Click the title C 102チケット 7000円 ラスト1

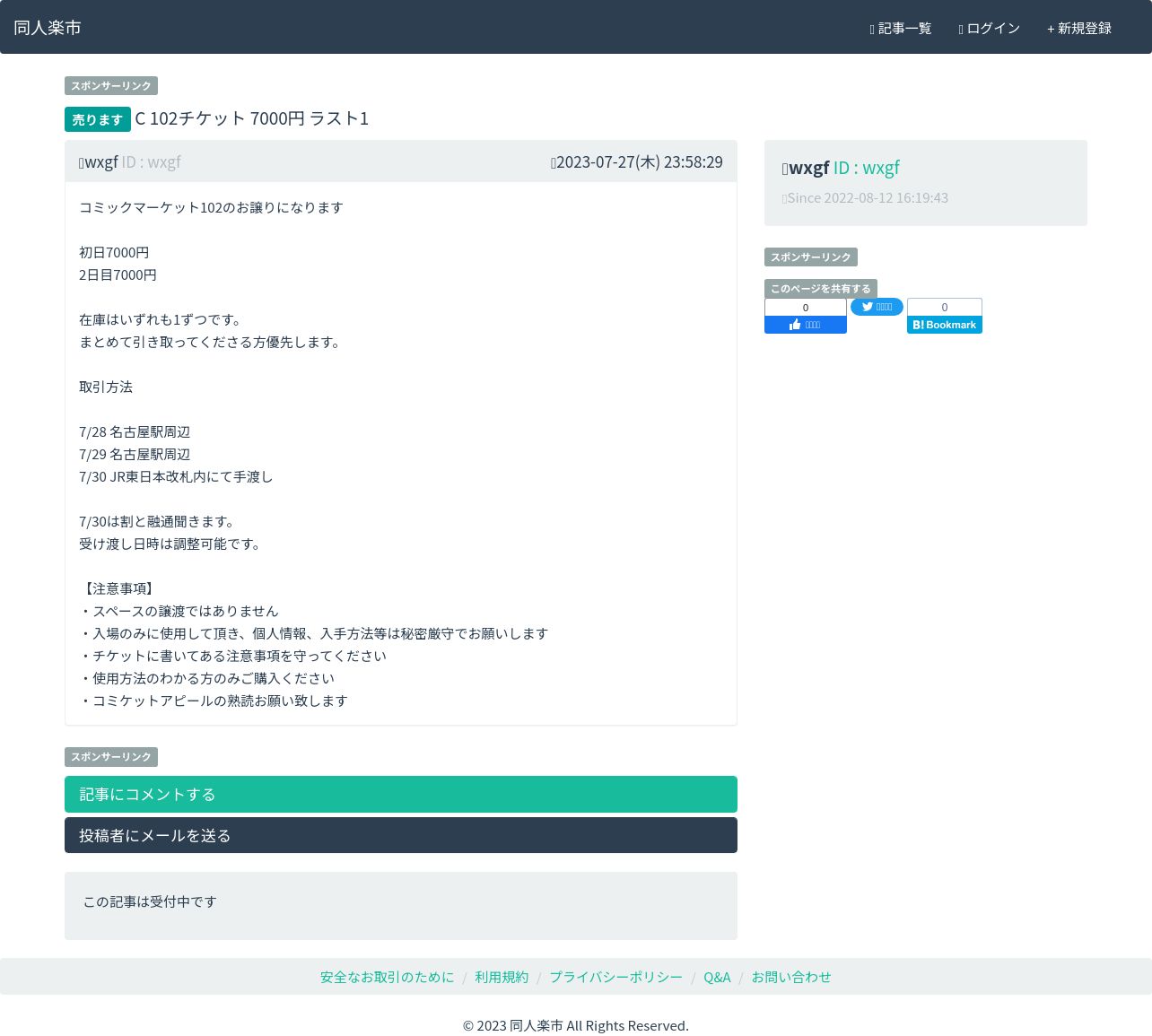pos(252,118)
